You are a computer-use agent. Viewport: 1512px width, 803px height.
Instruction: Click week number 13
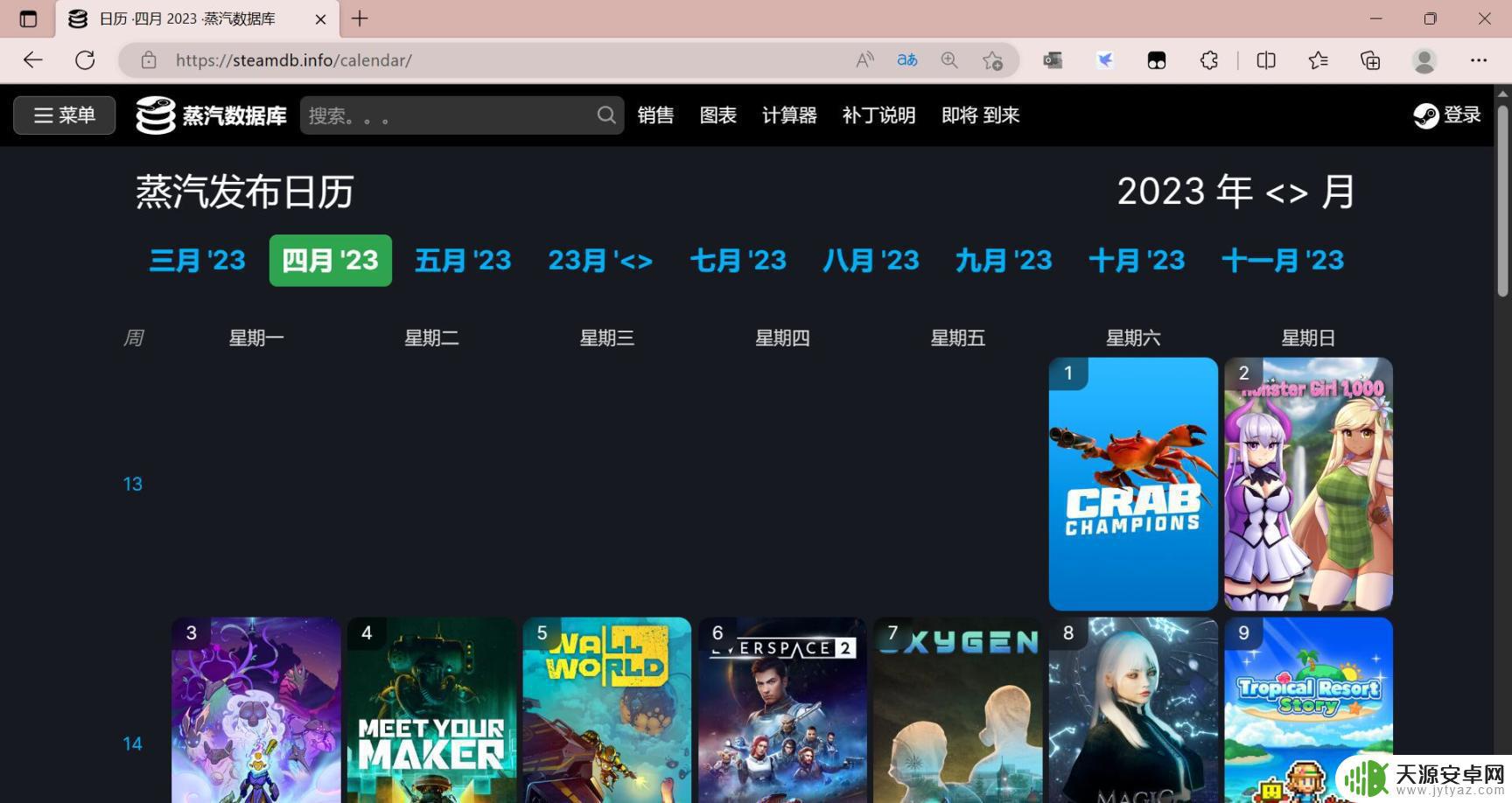click(x=132, y=484)
